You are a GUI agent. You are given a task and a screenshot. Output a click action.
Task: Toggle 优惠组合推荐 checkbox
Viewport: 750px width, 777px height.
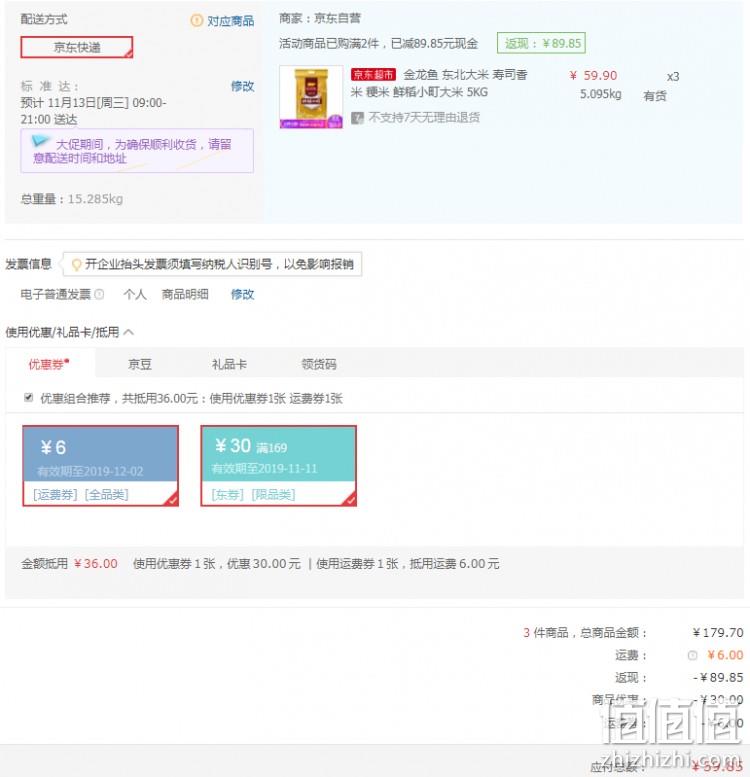tap(29, 397)
